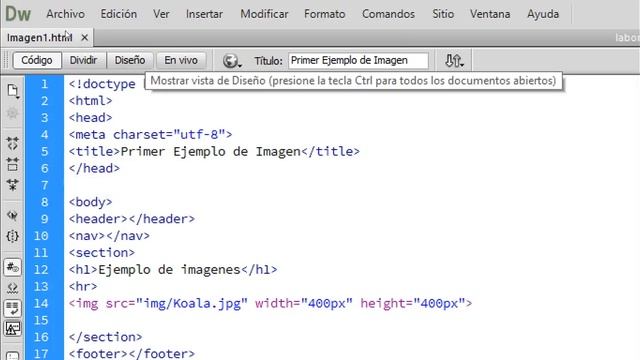640x360 pixels.
Task: Click the Expand All icon
Action: pos(12,185)
